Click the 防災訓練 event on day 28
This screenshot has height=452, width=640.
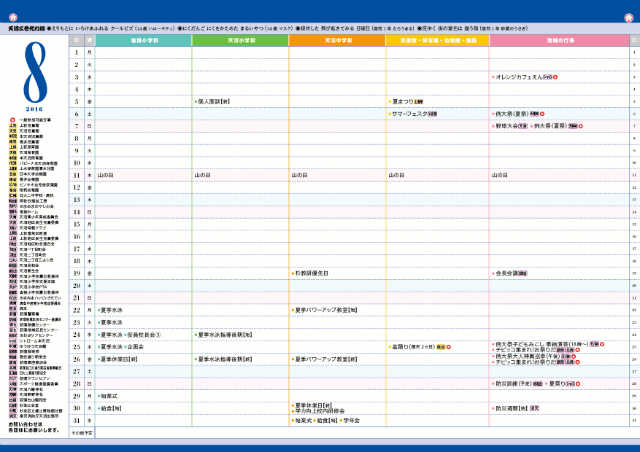pos(518,383)
